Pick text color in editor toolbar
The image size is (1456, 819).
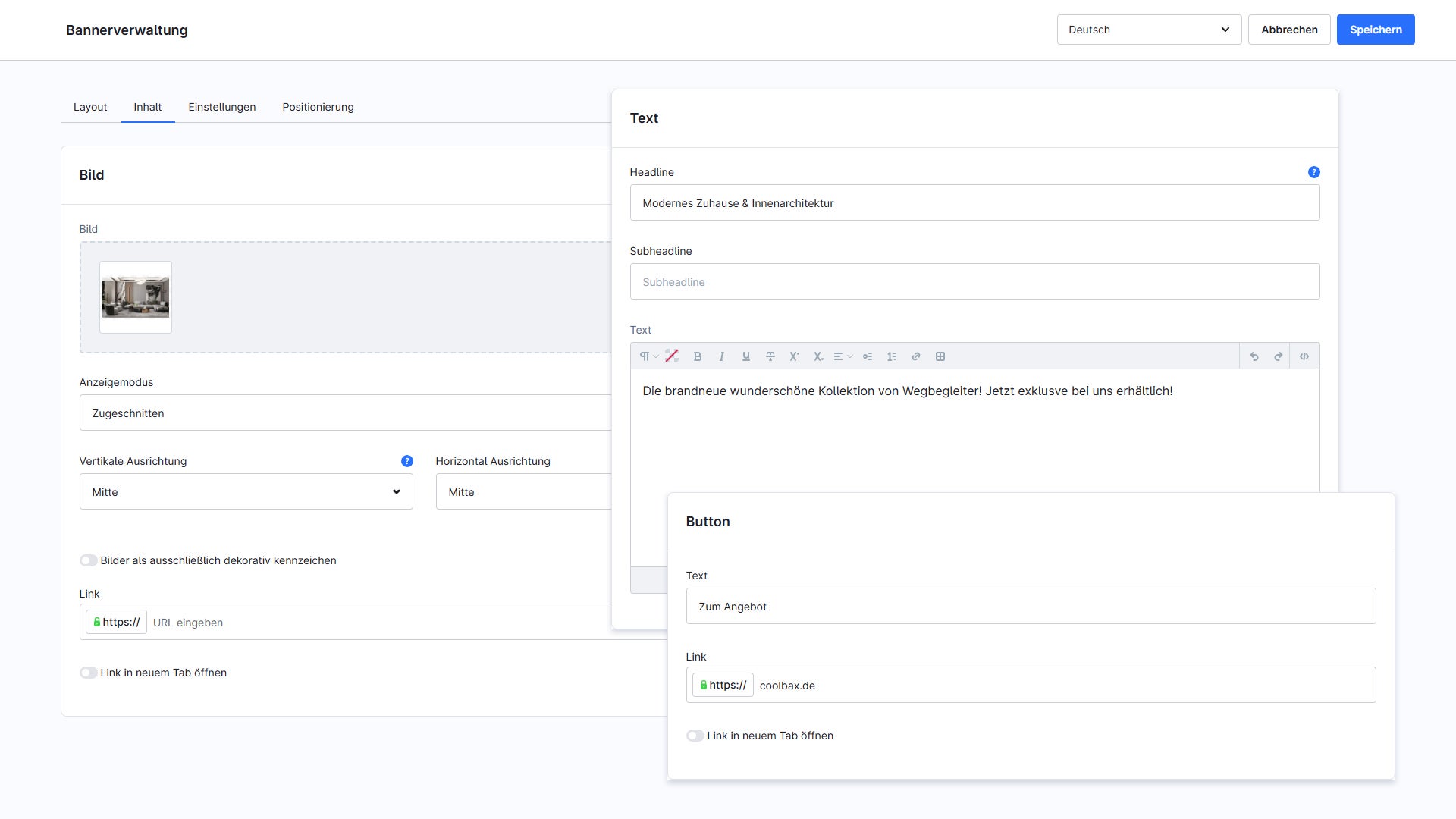[672, 356]
